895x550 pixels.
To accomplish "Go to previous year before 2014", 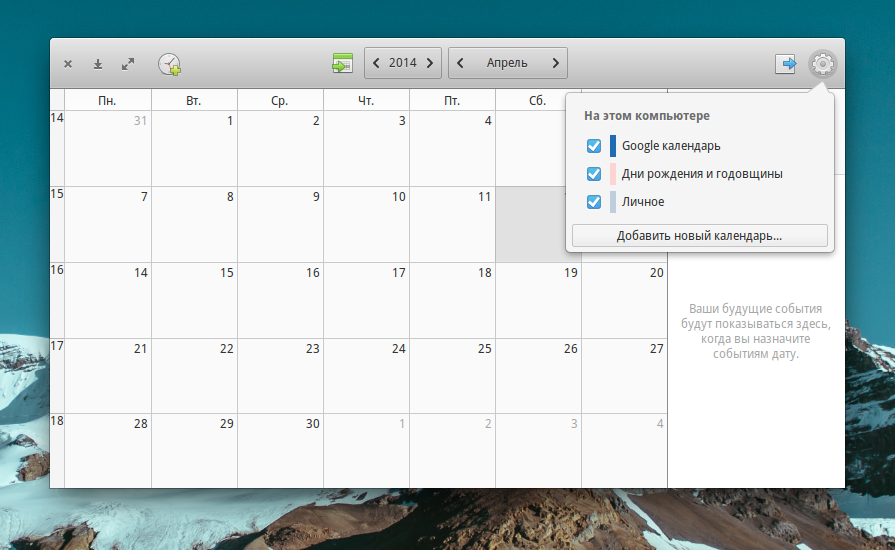I will pos(376,63).
